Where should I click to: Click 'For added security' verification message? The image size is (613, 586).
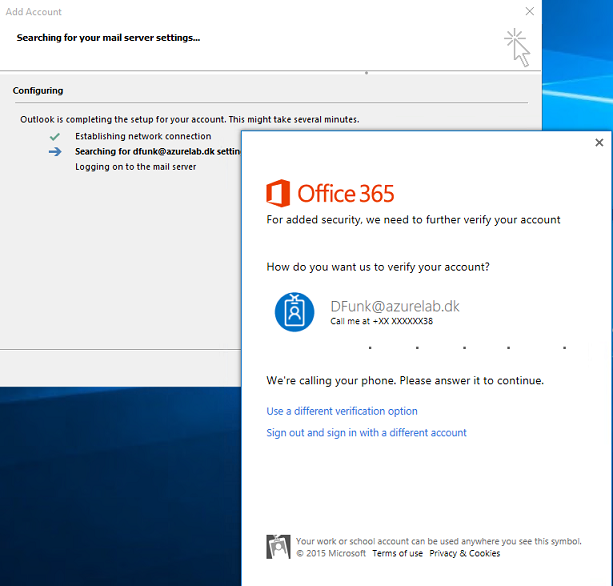click(413, 220)
